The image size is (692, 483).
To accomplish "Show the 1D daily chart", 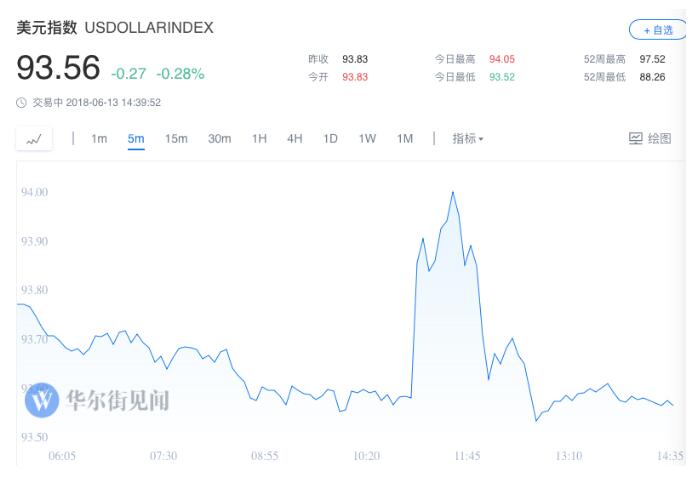I will click(330, 138).
